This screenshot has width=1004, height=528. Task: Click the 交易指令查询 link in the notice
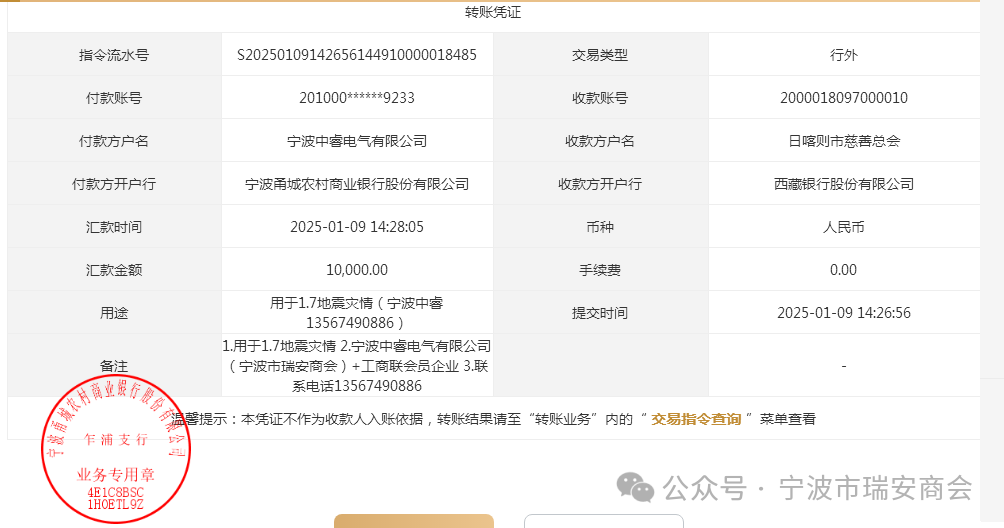coord(696,419)
